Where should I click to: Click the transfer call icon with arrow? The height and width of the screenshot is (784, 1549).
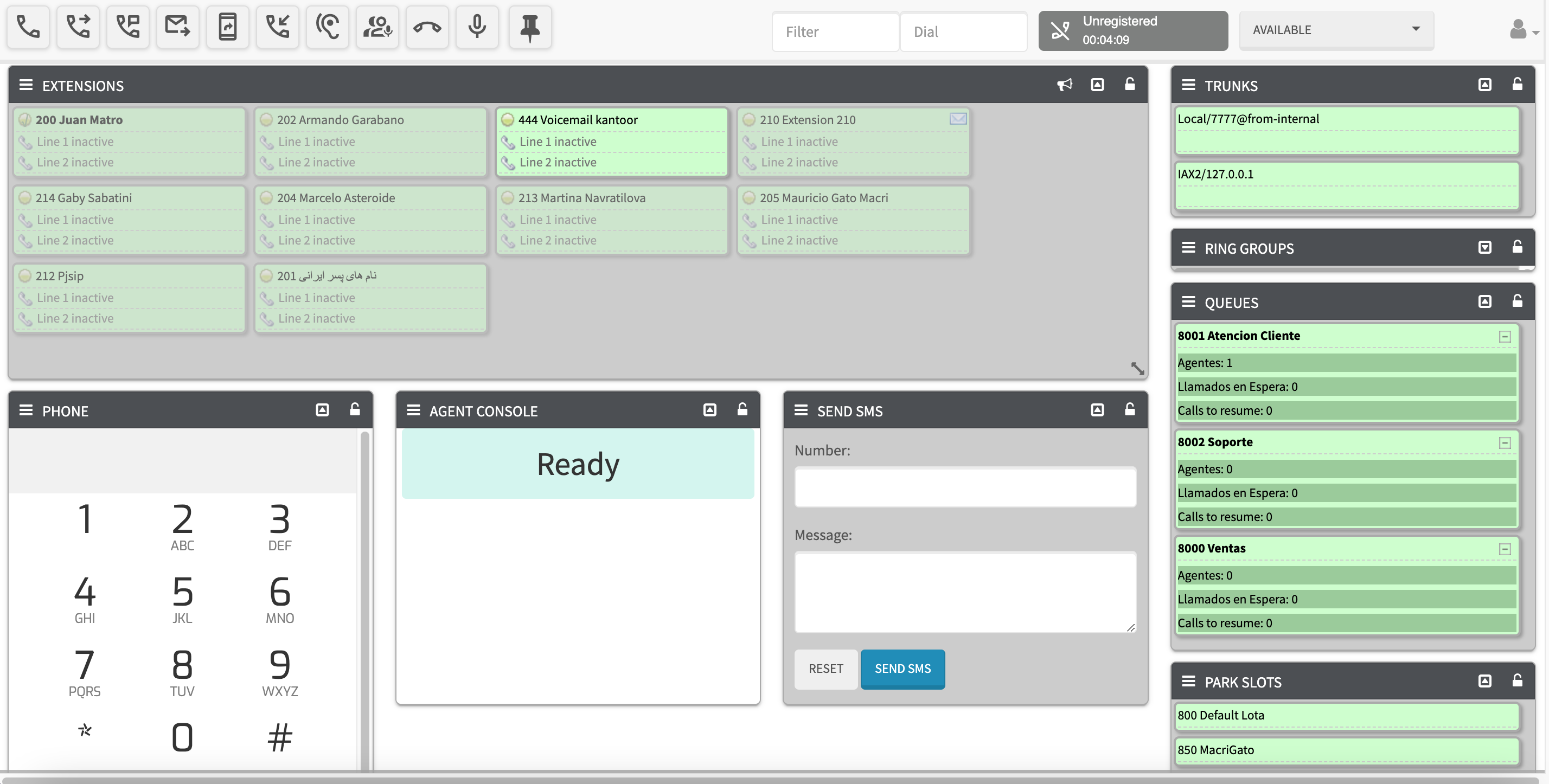[x=78, y=27]
